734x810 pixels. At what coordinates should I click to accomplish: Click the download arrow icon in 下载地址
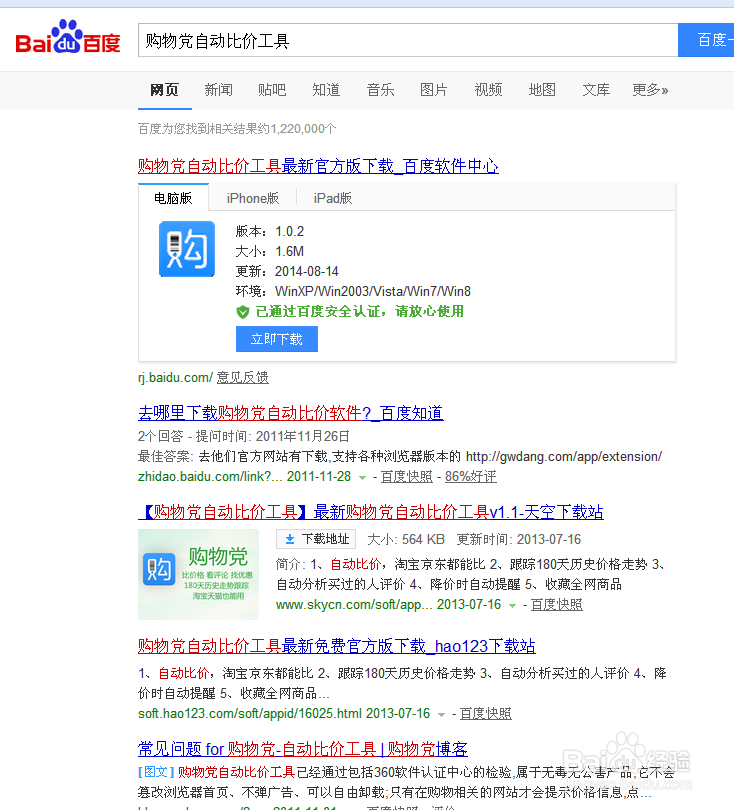click(290, 539)
